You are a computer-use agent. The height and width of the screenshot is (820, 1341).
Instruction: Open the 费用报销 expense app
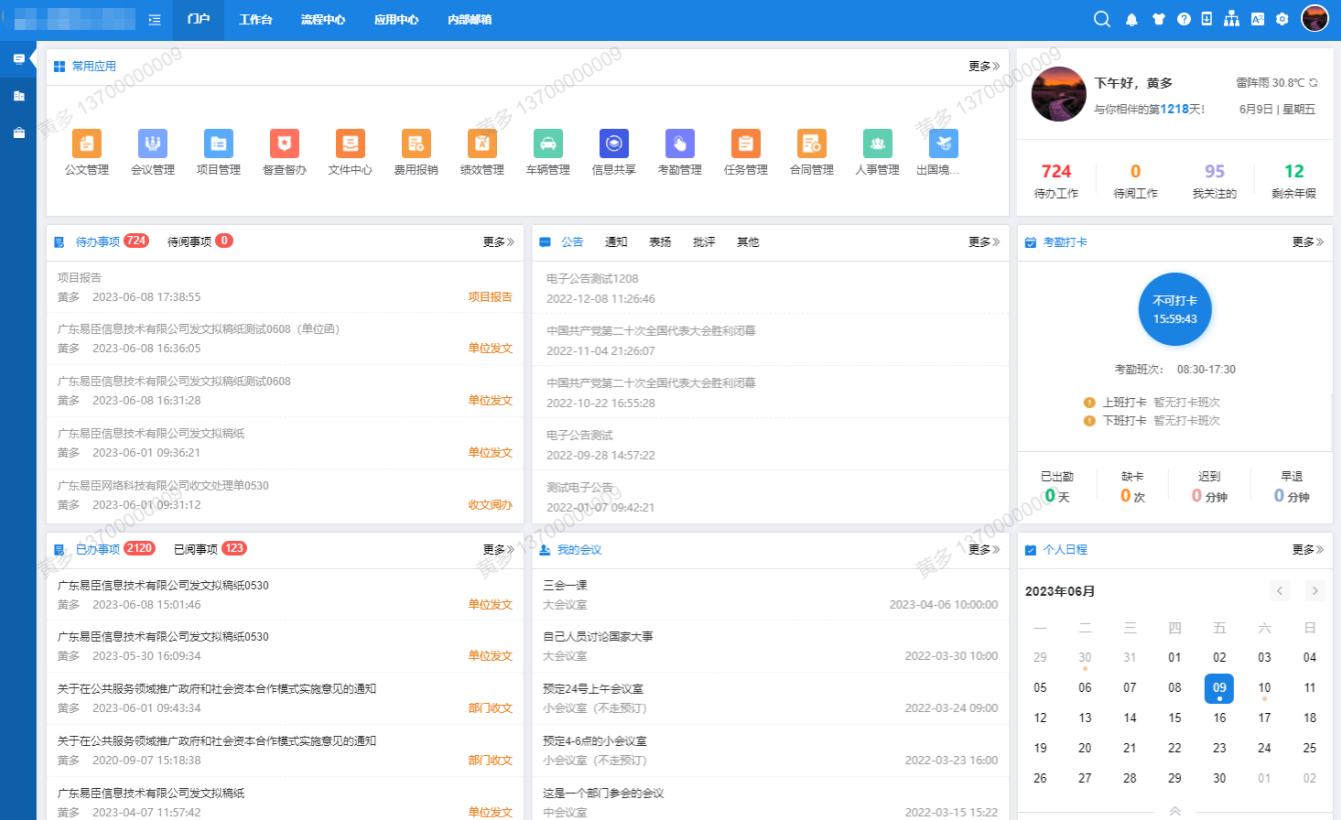click(x=416, y=144)
